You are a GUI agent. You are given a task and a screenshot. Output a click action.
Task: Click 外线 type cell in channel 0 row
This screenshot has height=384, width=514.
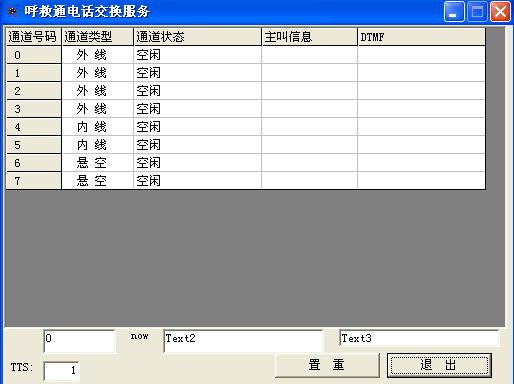pos(98,55)
